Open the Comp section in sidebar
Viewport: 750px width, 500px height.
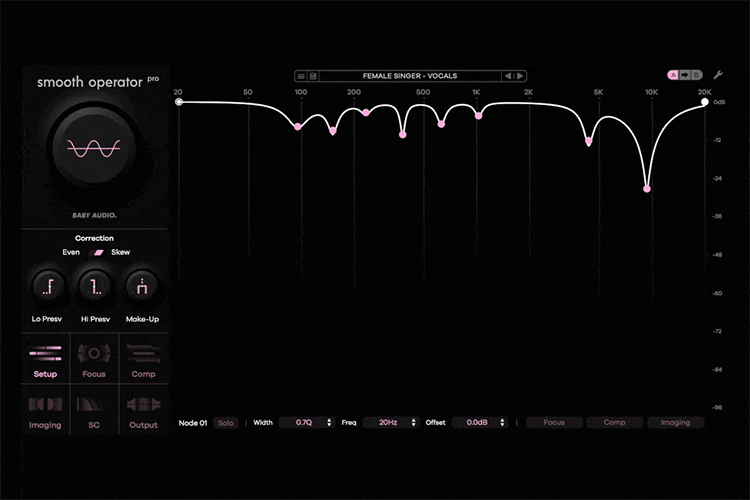coord(143,360)
